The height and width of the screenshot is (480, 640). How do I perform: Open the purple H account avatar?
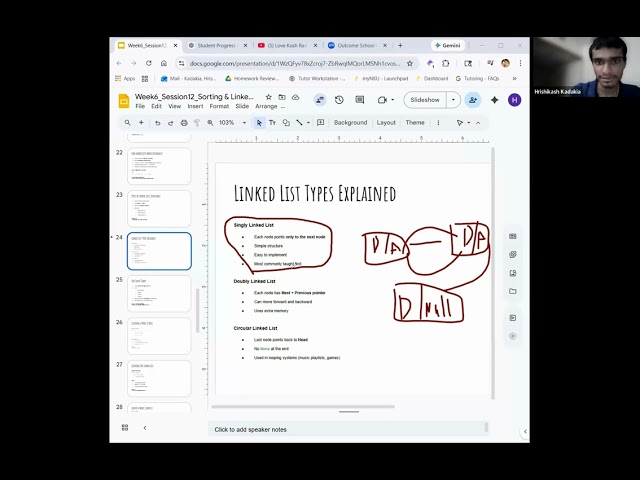click(515, 100)
